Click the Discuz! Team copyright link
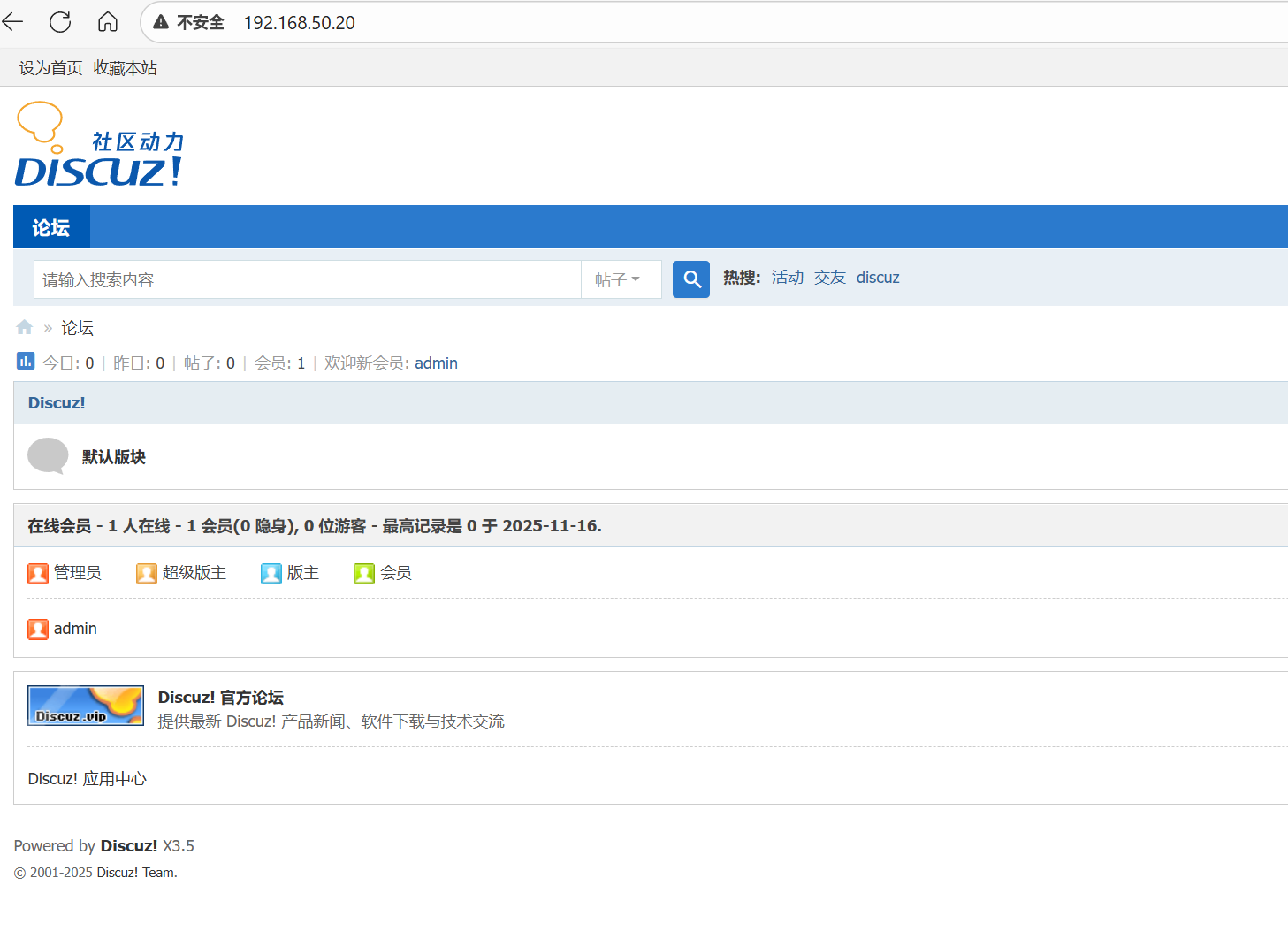This screenshot has height=939, width=1288. coord(137,873)
